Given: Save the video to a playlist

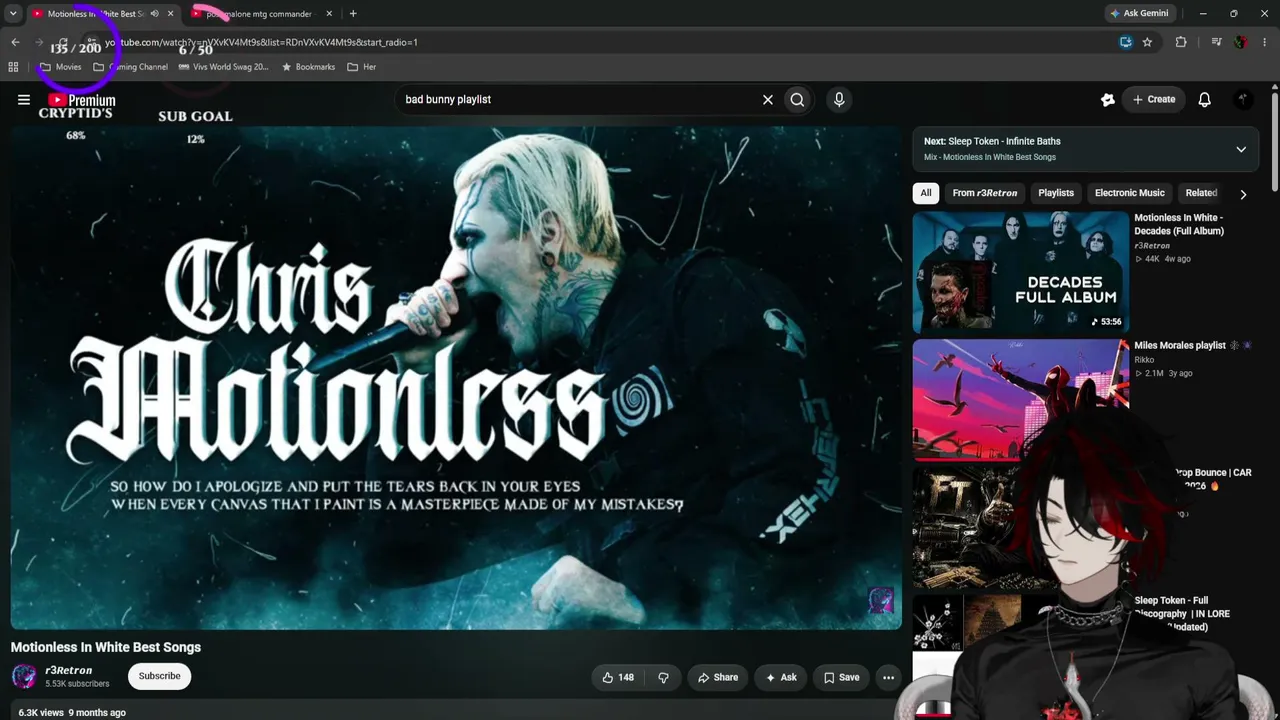Looking at the screenshot, I should click(841, 677).
